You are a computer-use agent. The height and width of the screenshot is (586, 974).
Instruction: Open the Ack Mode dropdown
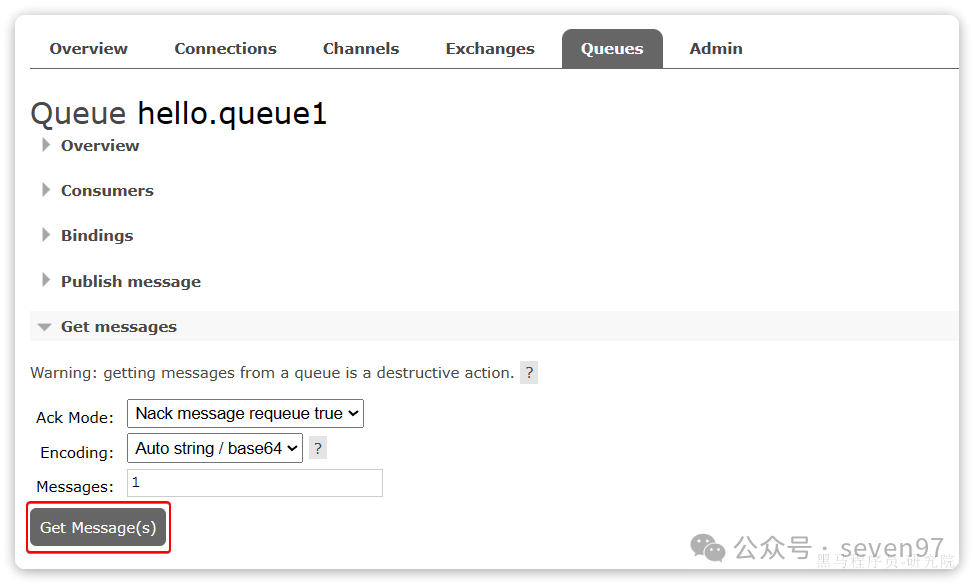point(245,413)
